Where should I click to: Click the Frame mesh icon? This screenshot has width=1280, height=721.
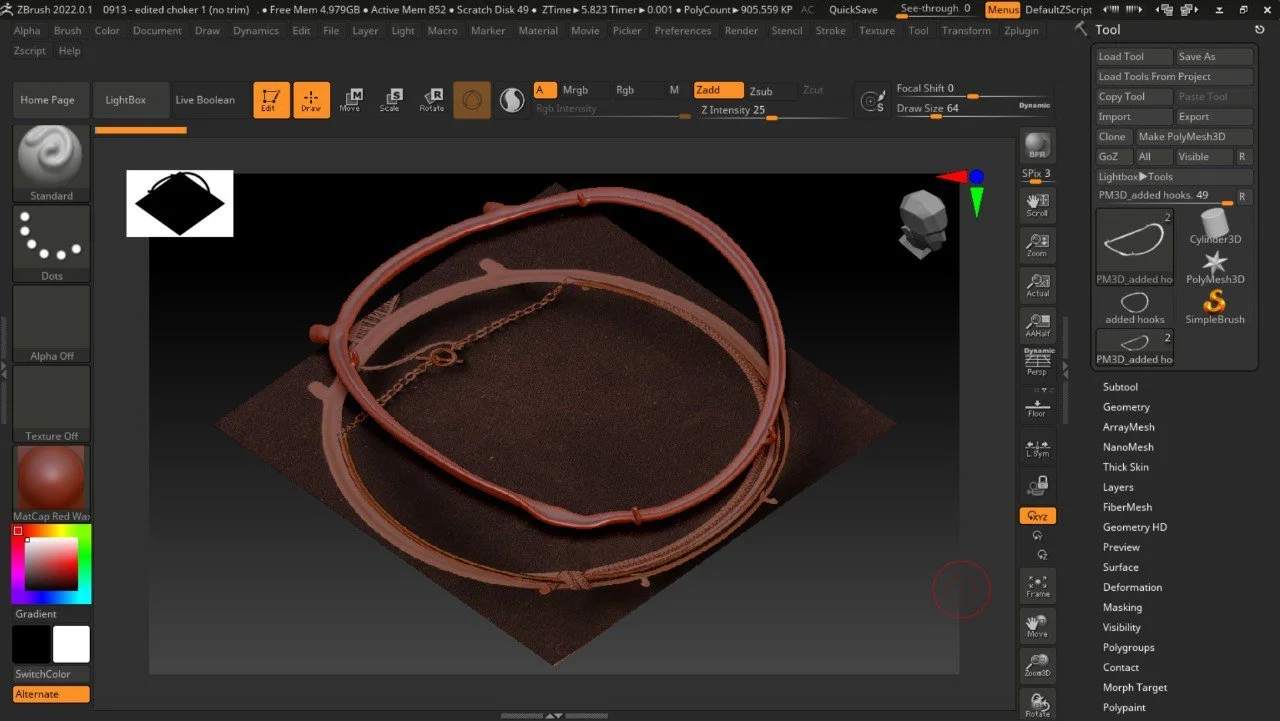[x=1037, y=585]
